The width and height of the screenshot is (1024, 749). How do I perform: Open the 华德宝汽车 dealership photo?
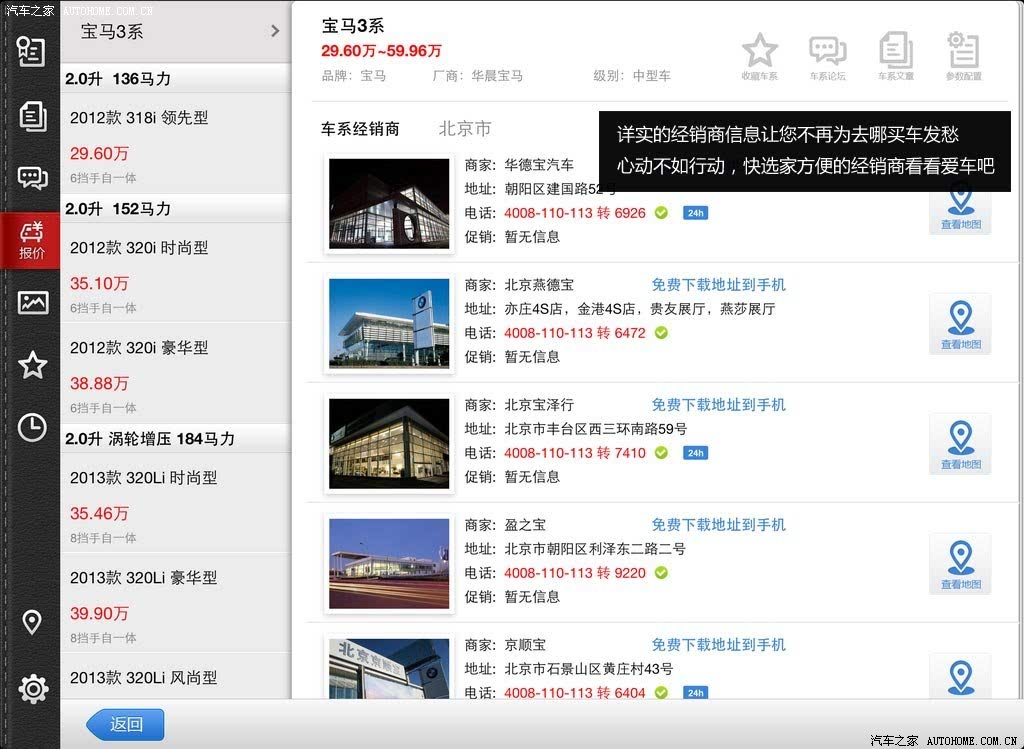tap(389, 204)
